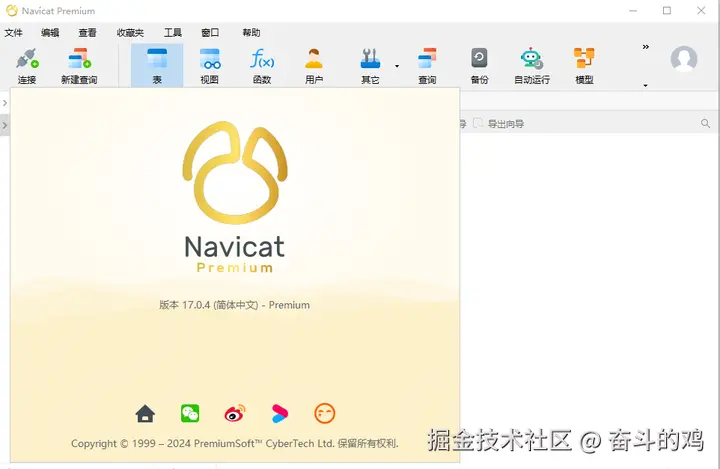Expand the upper left sidebar chevron
This screenshot has width=720, height=469.
(x=5, y=103)
